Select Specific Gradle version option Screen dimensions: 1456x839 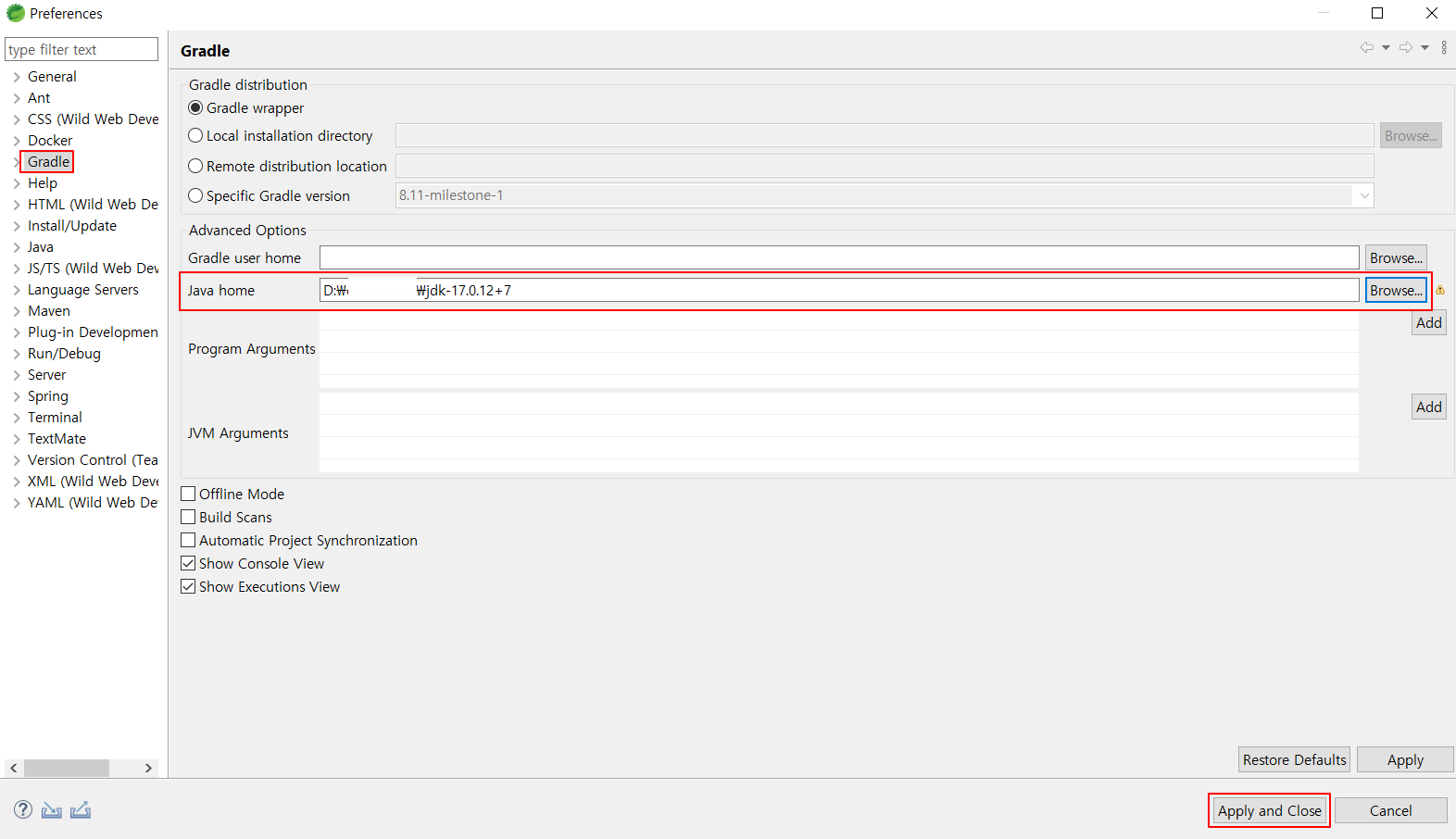click(x=195, y=195)
